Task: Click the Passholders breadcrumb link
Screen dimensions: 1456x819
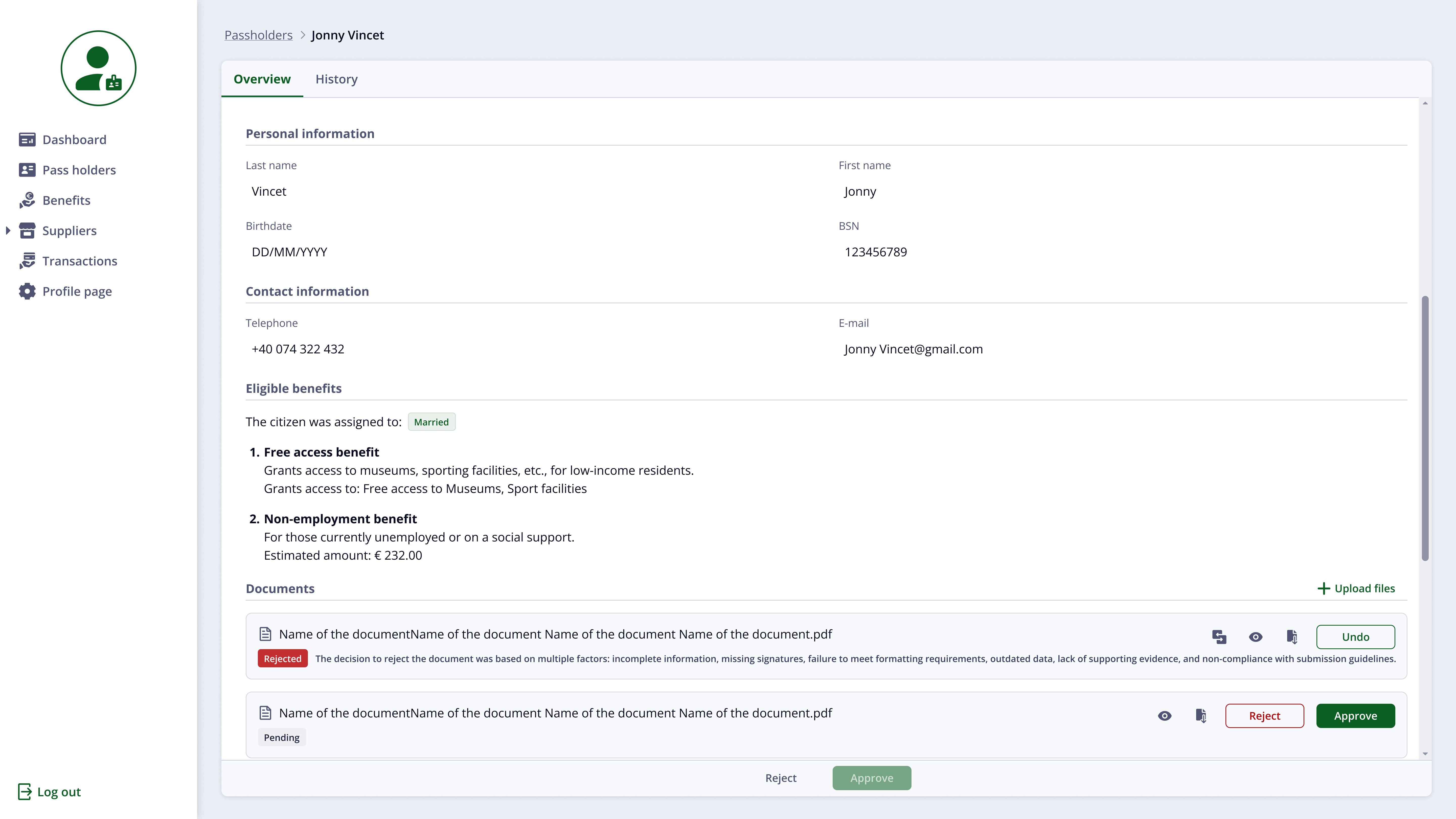Action: 258,35
